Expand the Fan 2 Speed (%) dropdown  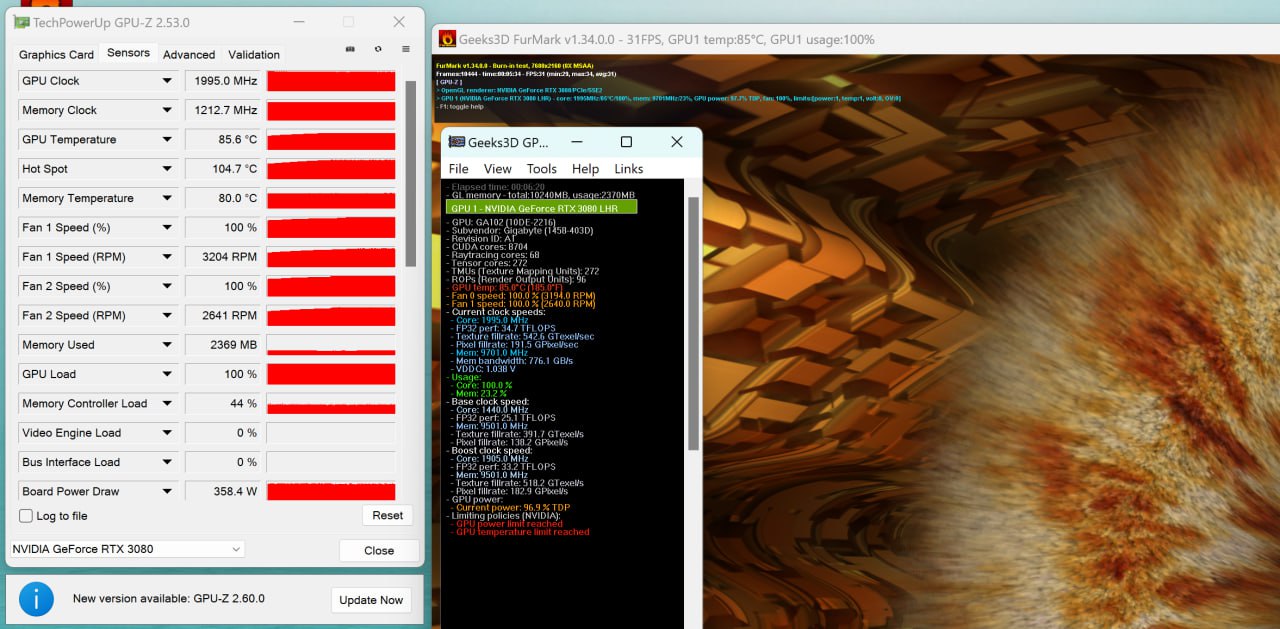click(167, 286)
